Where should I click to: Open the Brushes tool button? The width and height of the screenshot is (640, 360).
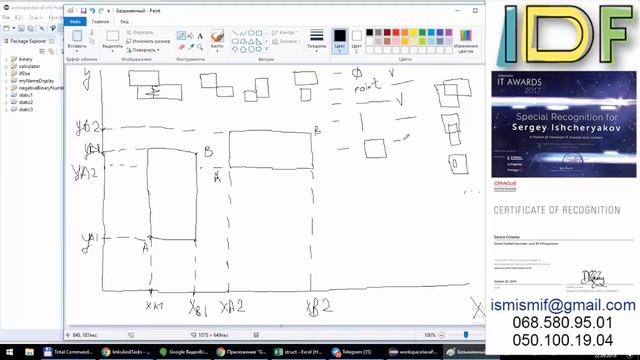click(x=217, y=40)
